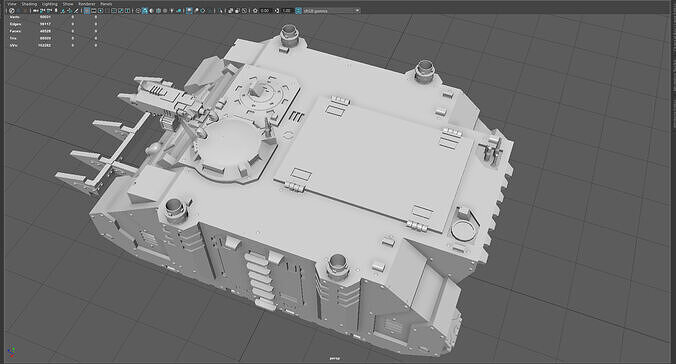Open the Show menu
This screenshot has height=364, width=676.
[68, 4]
